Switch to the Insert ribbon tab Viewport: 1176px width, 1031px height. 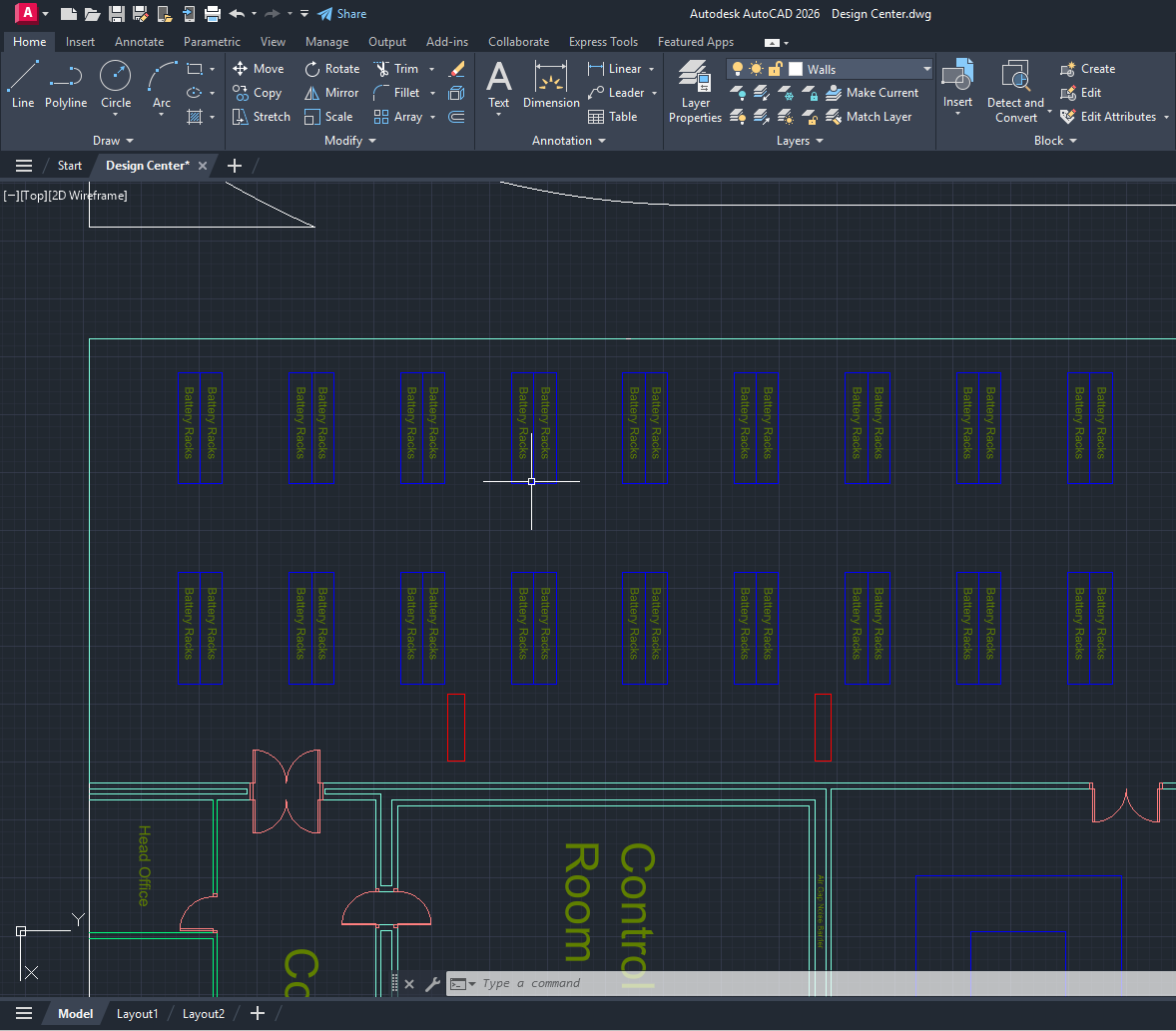tap(80, 42)
